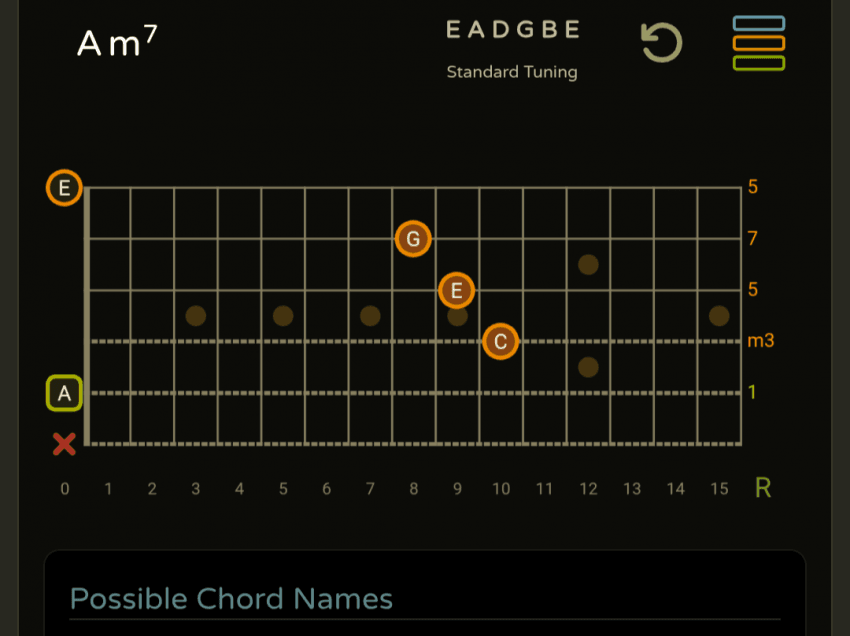Viewport: 850px width, 636px height.
Task: Click the reset fretboard undo icon
Action: click(661, 43)
